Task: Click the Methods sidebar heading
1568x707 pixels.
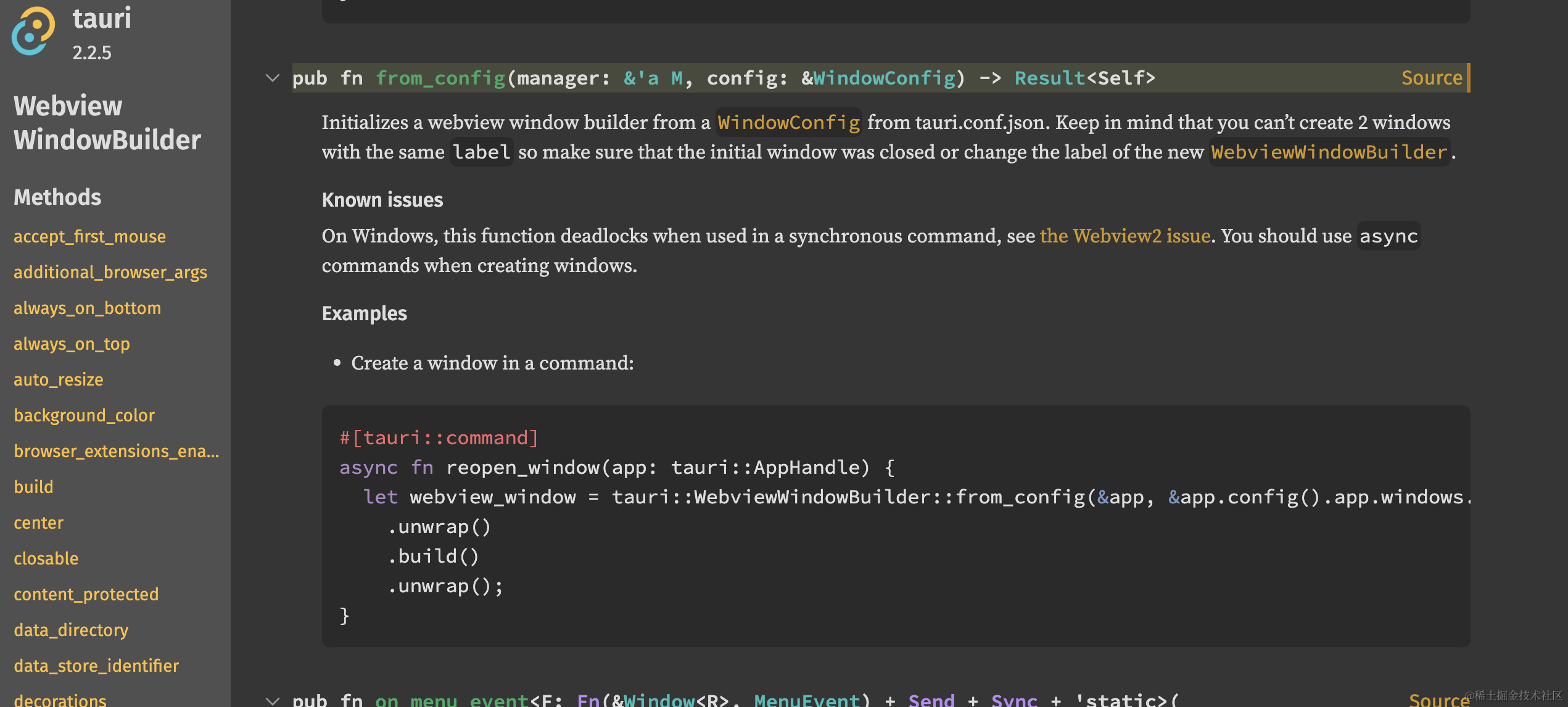Action: 57,197
